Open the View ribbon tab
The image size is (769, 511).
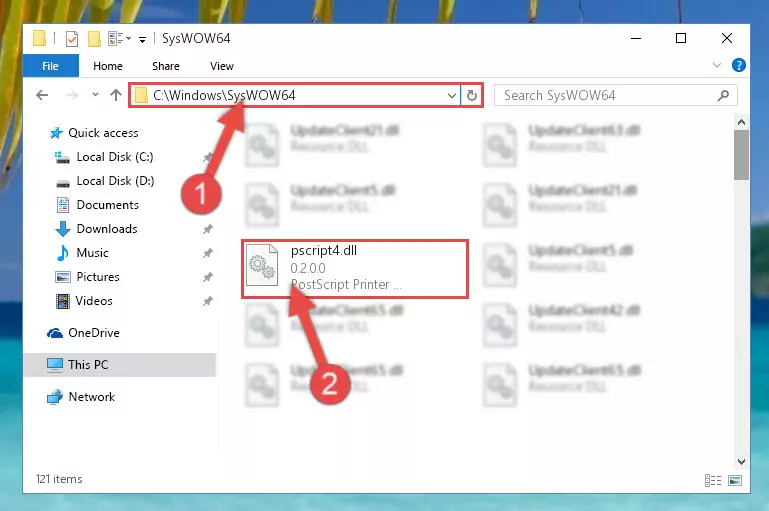222,66
